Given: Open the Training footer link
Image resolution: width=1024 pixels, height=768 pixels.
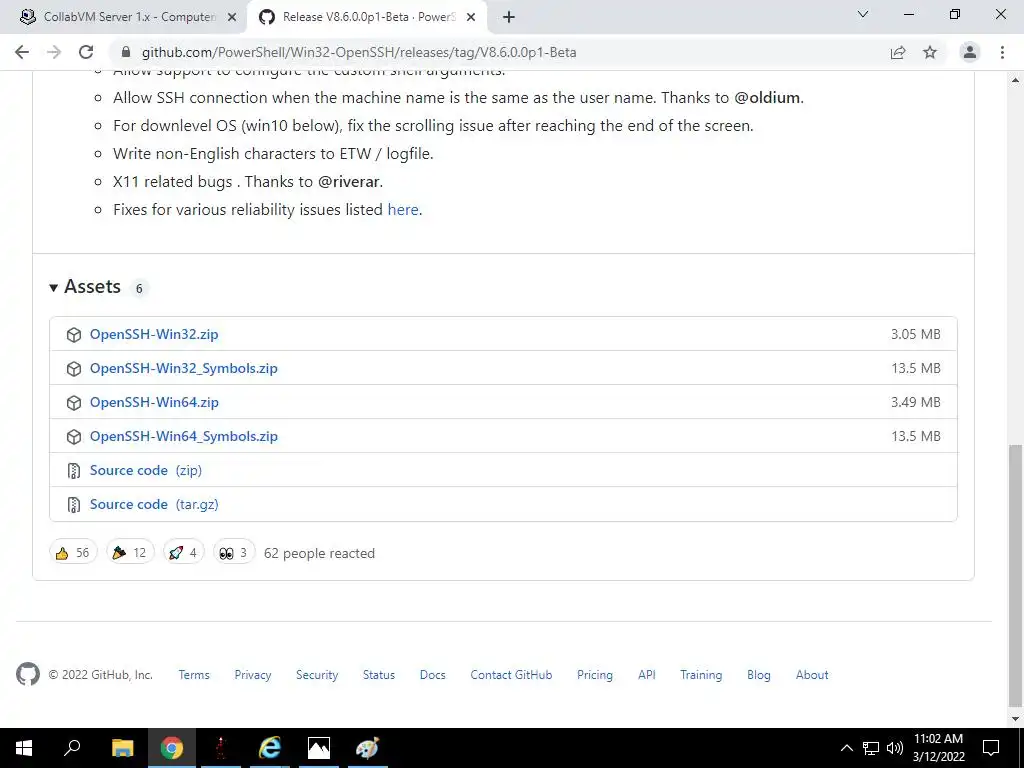Looking at the screenshot, I should tap(701, 675).
